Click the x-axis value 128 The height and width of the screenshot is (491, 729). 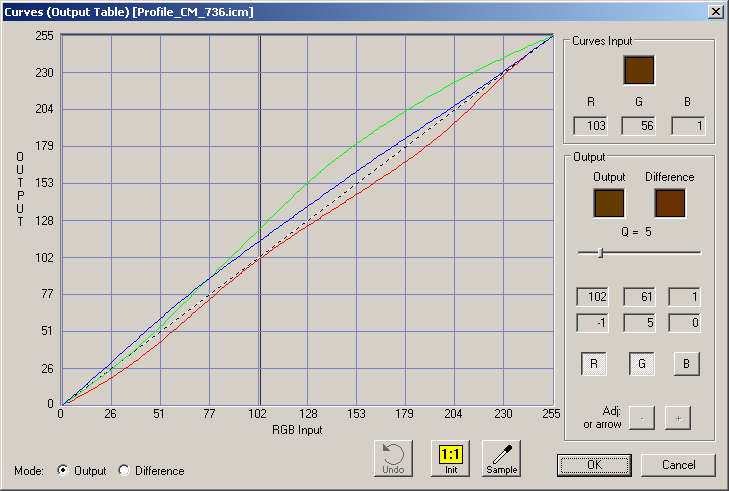tap(308, 414)
